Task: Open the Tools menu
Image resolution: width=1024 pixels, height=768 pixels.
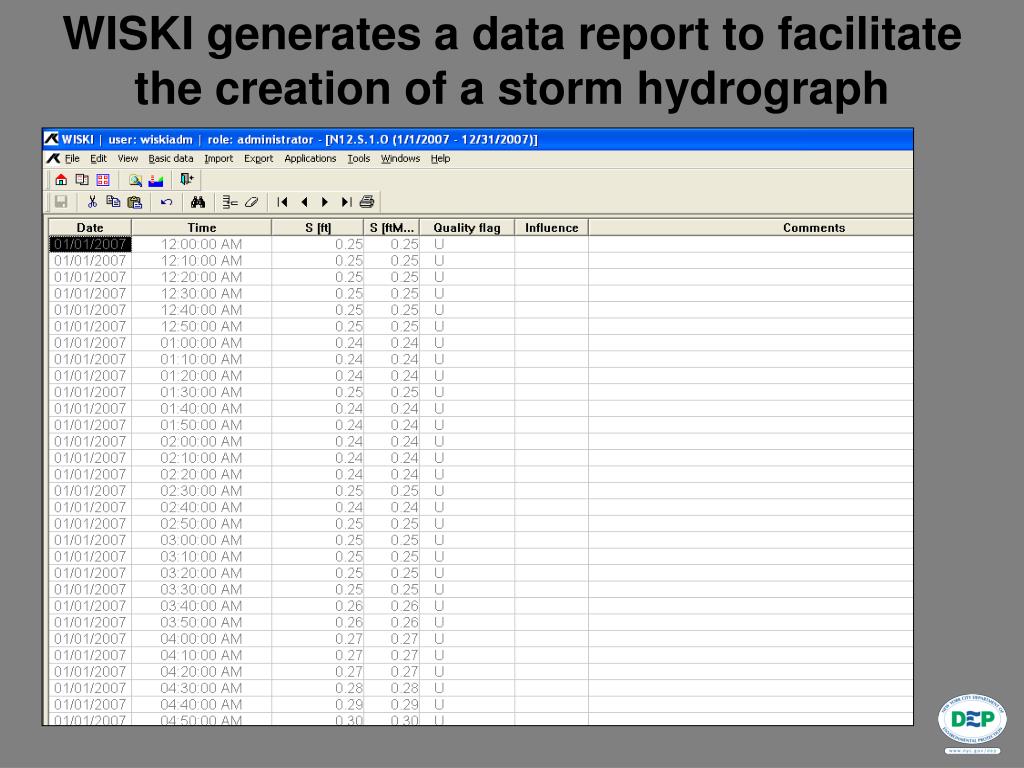Action: pos(359,159)
